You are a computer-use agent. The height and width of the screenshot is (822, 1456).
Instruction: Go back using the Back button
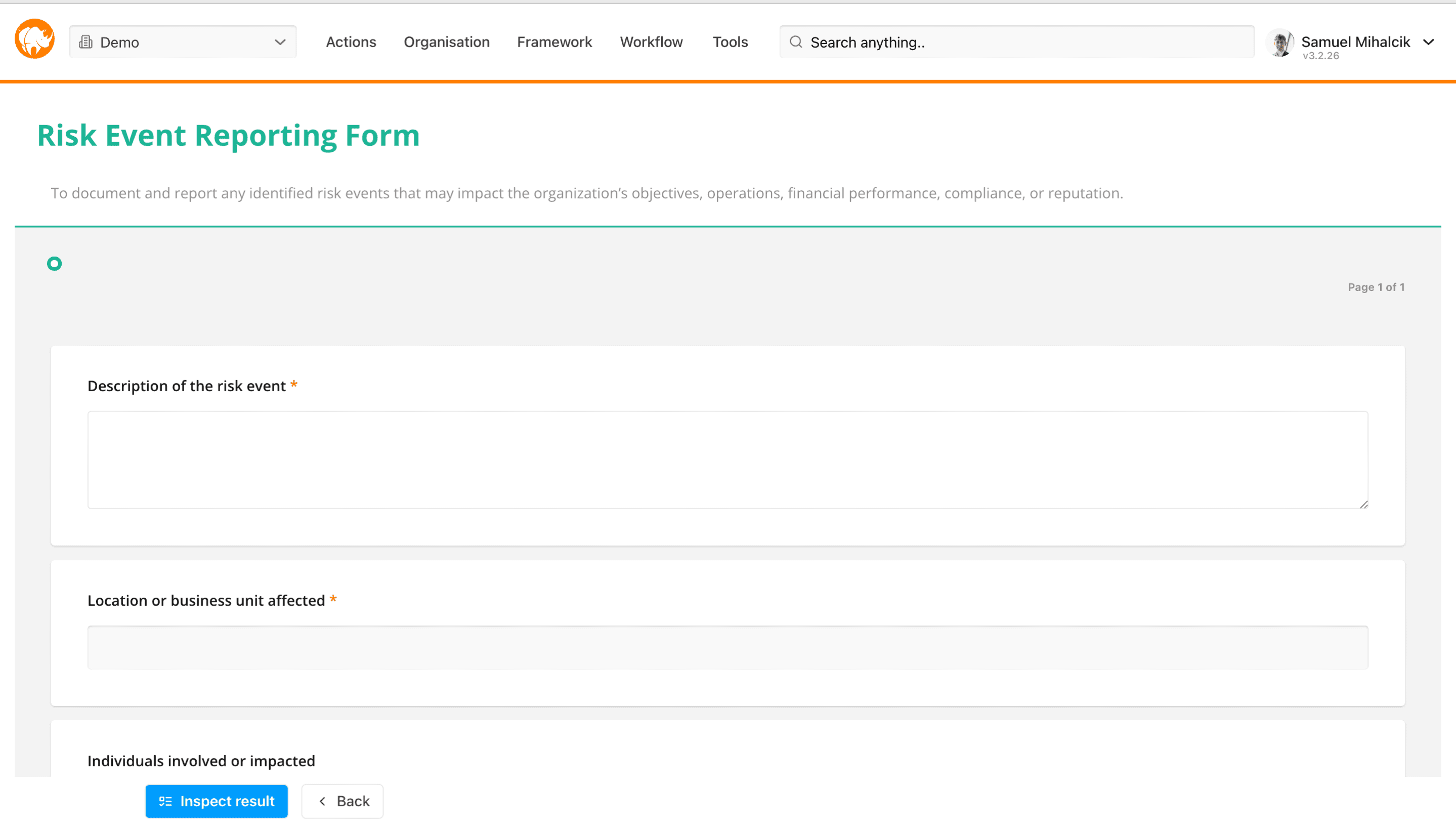pos(342,801)
